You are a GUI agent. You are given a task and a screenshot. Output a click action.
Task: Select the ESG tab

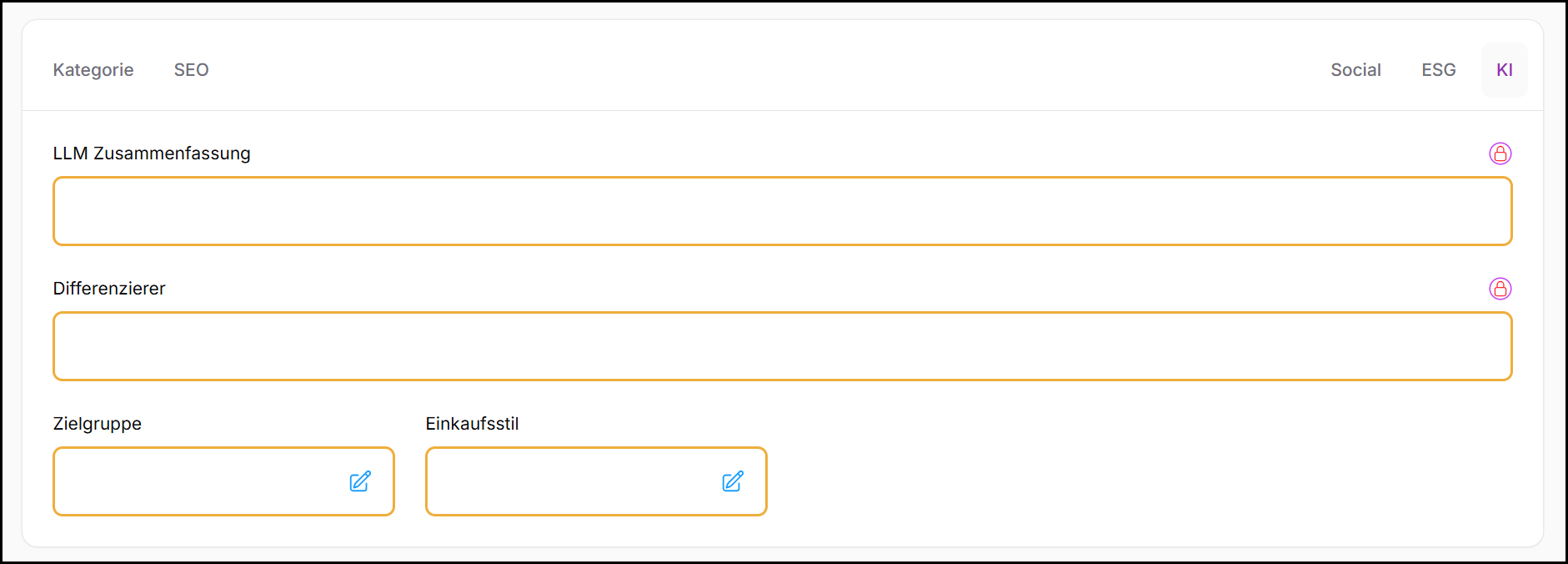[x=1438, y=70]
